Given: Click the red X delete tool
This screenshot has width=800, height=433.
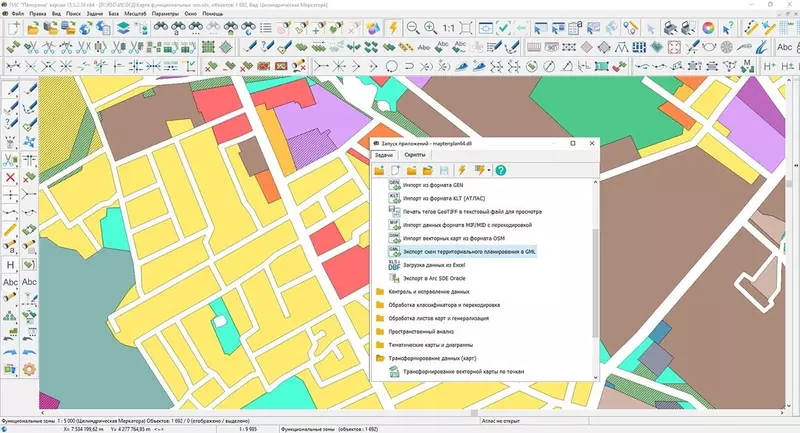Looking at the screenshot, I should pos(10,178).
